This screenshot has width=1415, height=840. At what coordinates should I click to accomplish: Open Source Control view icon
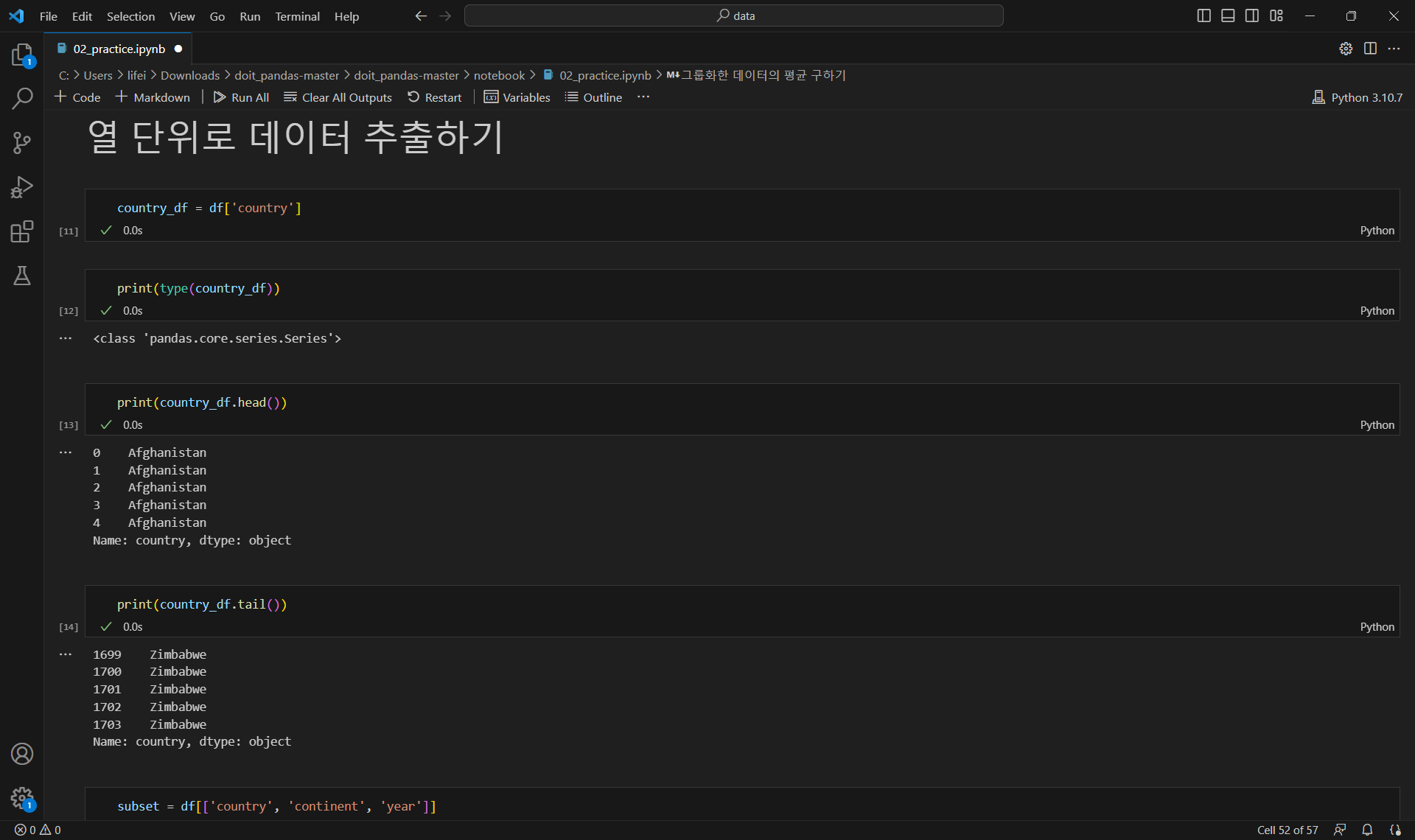[x=22, y=142]
